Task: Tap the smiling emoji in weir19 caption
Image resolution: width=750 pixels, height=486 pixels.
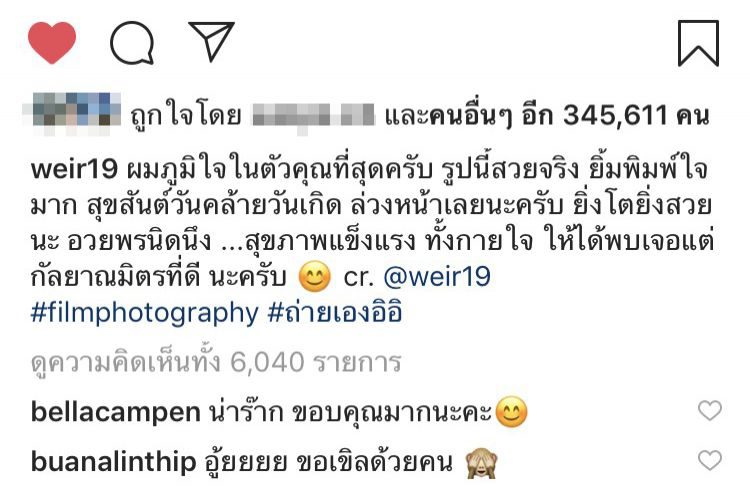Action: pyautogui.click(x=314, y=276)
